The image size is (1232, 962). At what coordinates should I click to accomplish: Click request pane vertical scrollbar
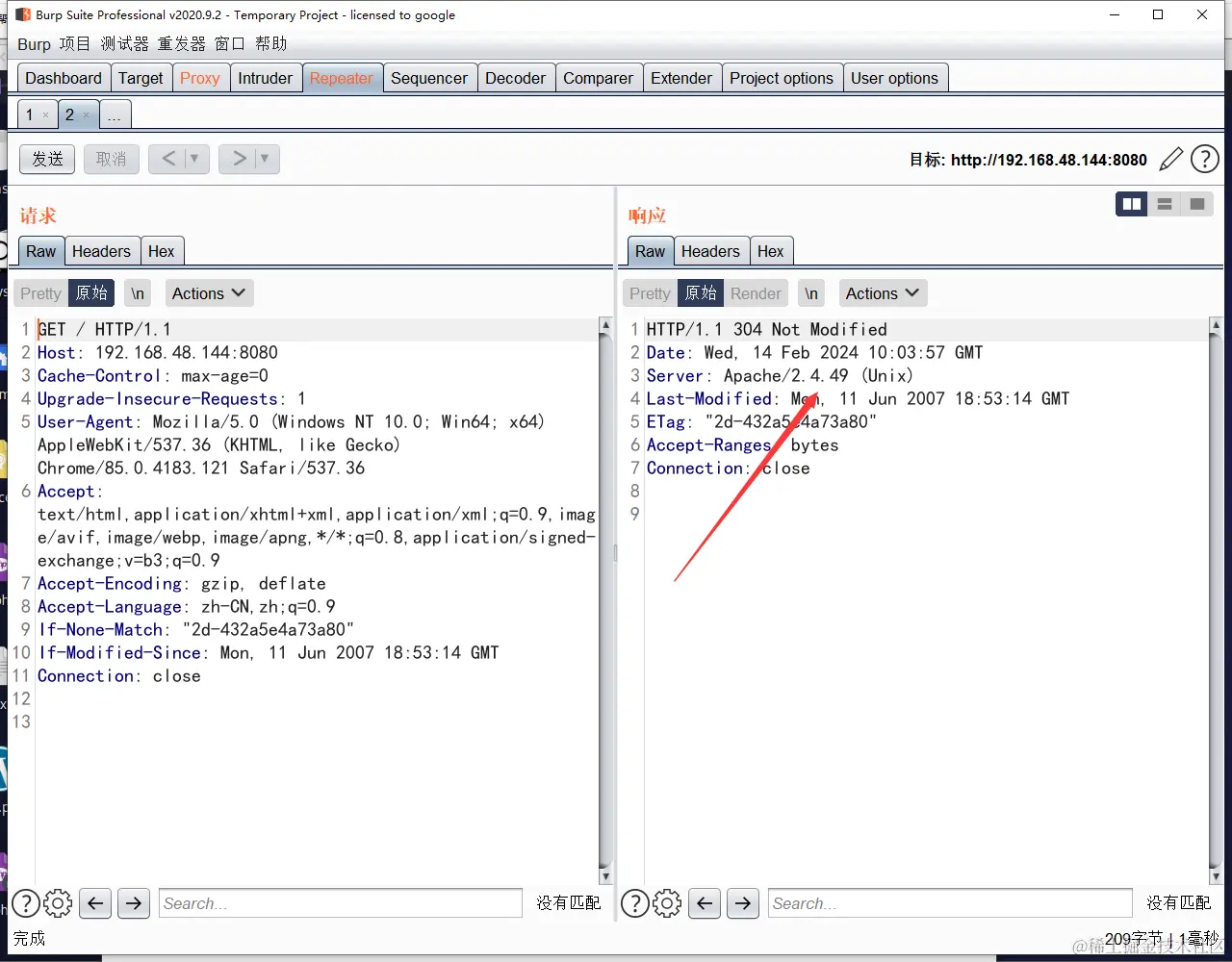(605, 601)
